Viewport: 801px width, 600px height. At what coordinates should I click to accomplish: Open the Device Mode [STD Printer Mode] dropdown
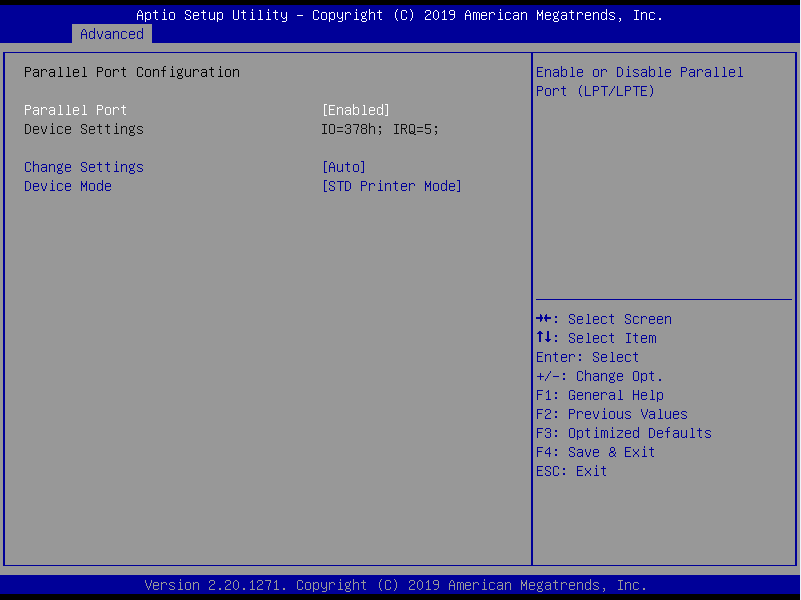click(x=391, y=186)
